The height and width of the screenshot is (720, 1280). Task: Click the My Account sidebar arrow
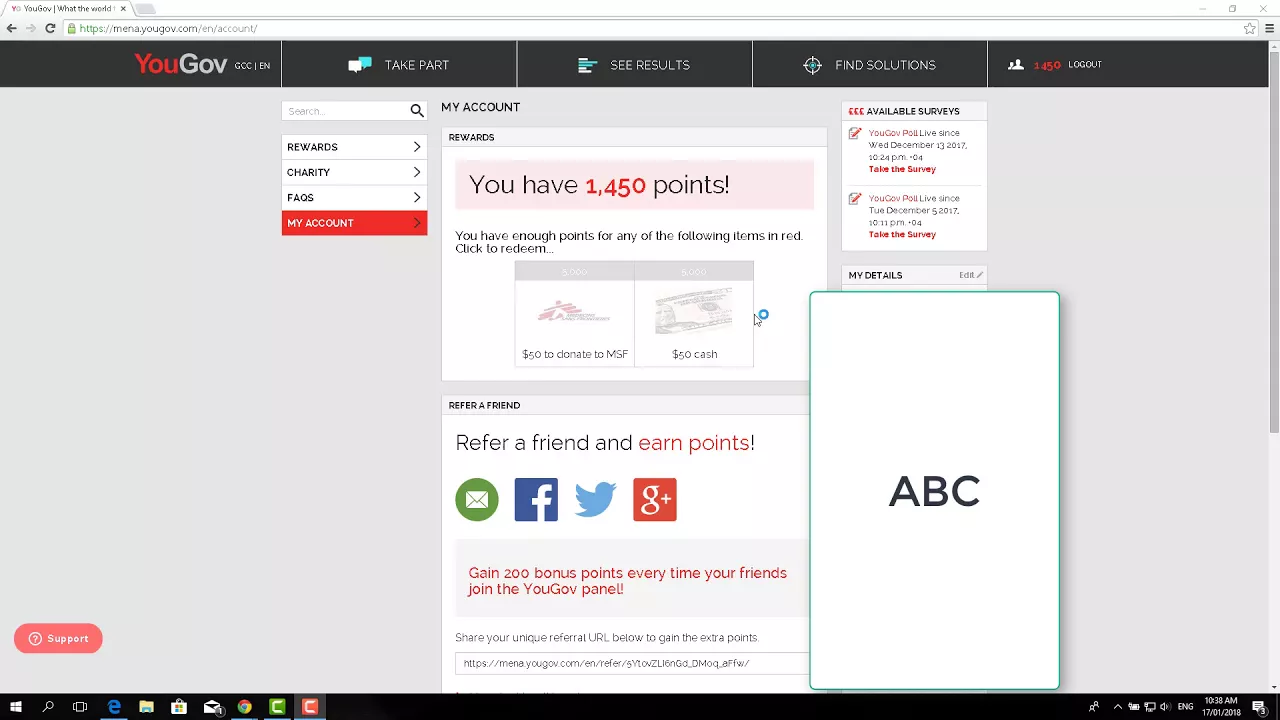pos(417,223)
